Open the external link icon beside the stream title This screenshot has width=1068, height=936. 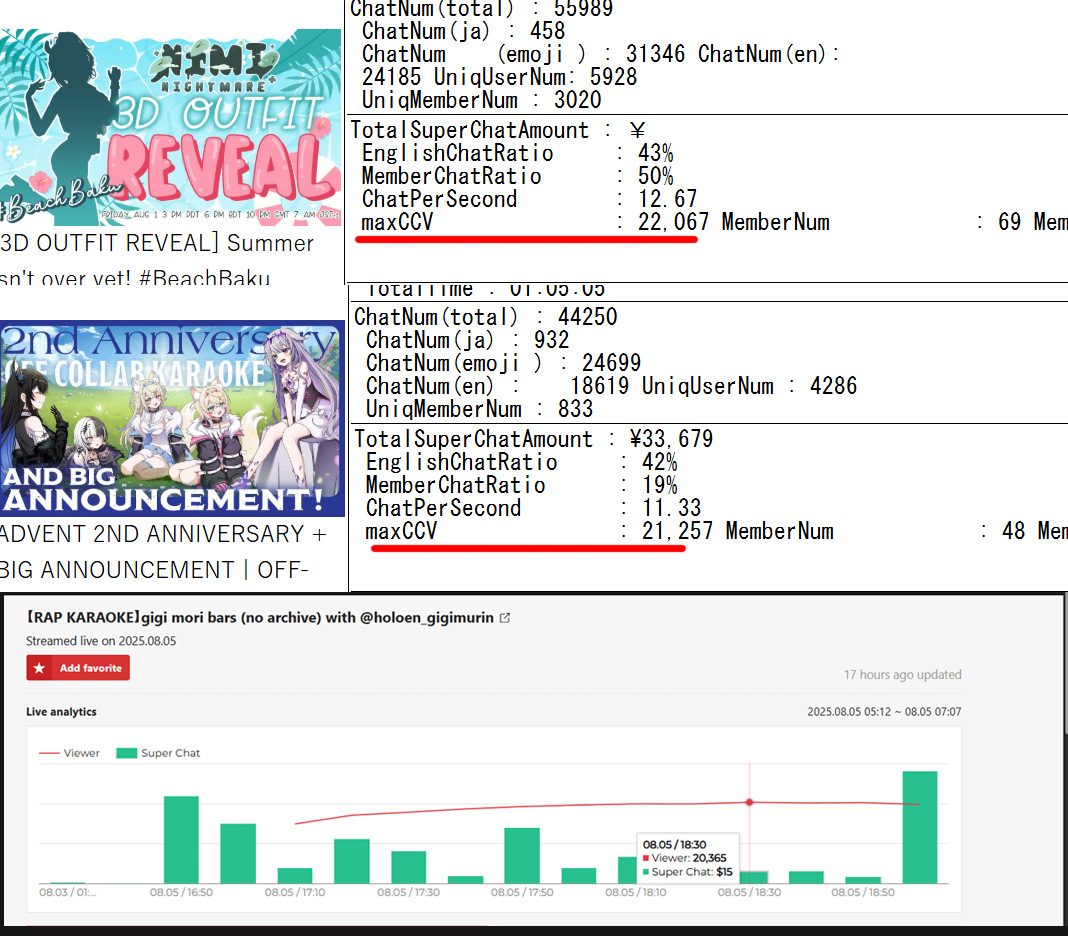coord(505,618)
